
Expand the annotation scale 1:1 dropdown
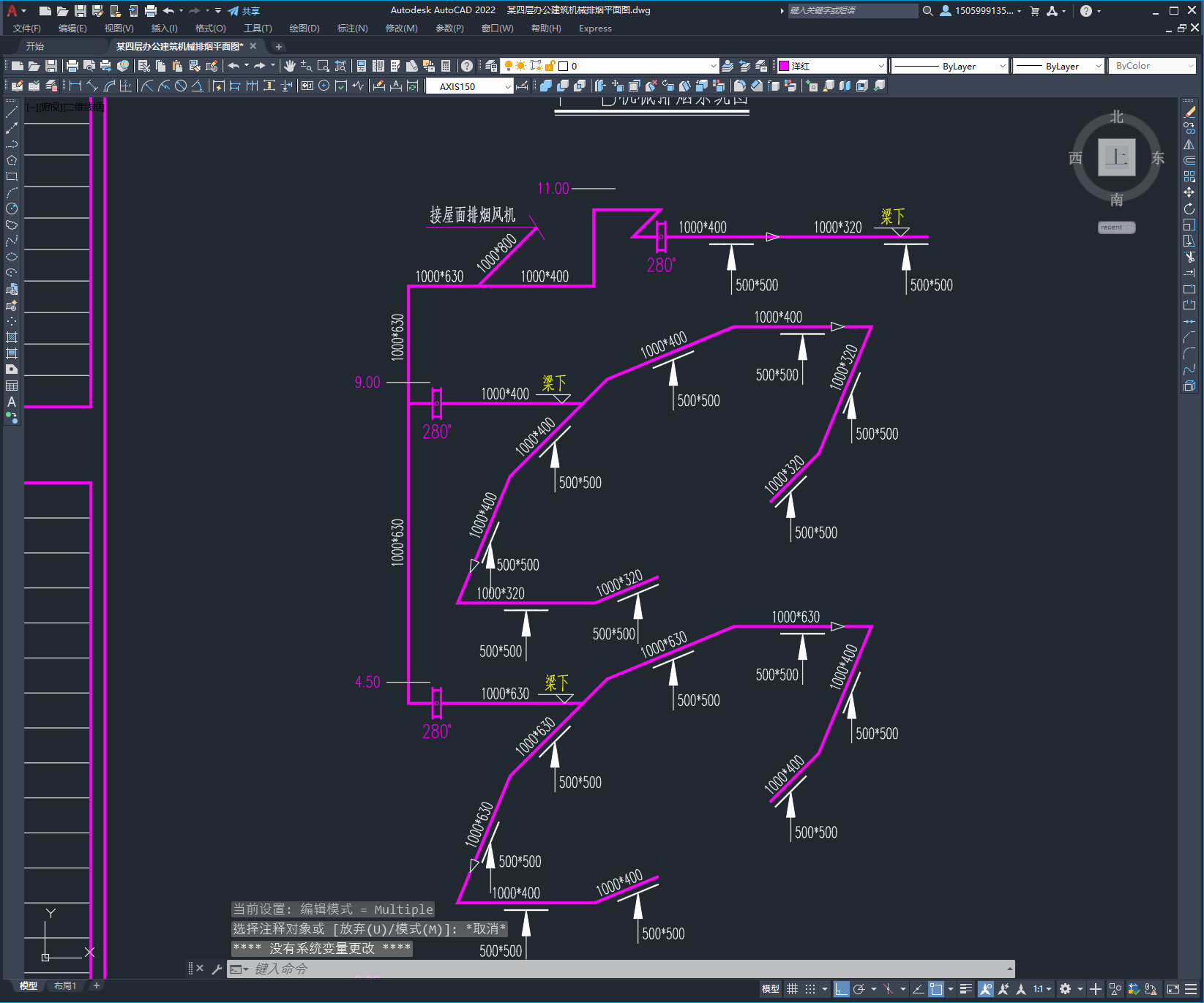pyautogui.click(x=1042, y=989)
